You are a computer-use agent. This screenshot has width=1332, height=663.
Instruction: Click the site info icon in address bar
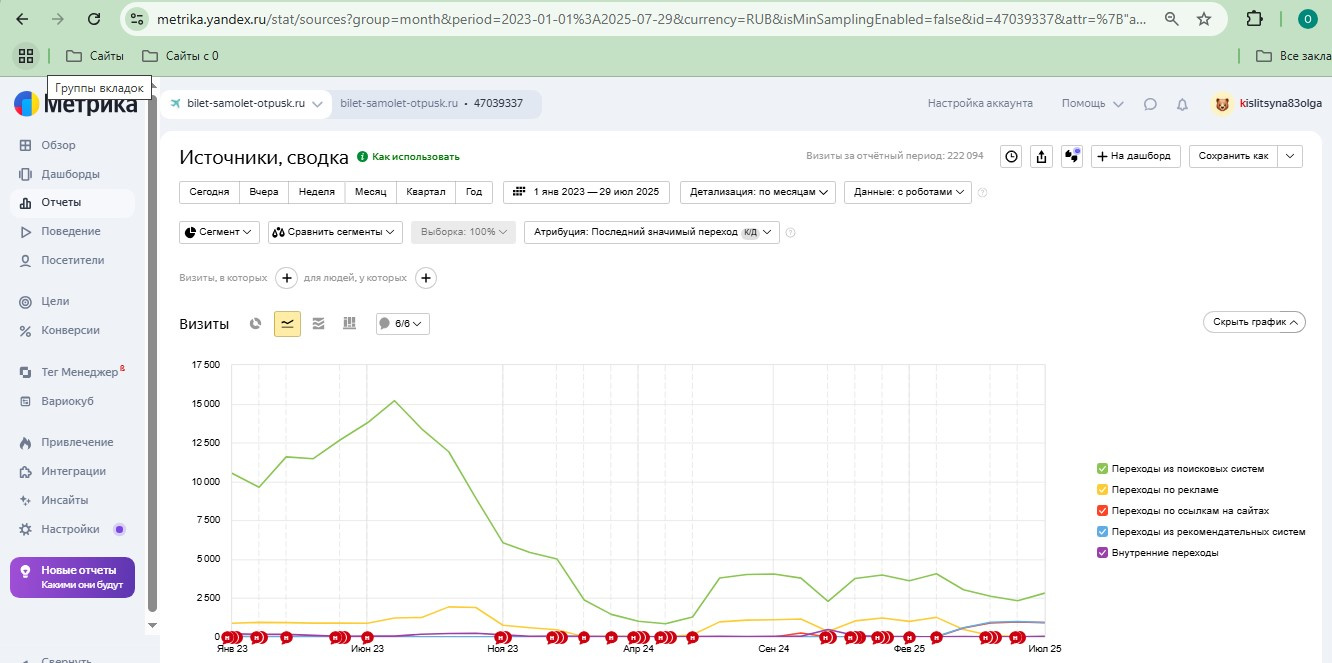coord(138,19)
